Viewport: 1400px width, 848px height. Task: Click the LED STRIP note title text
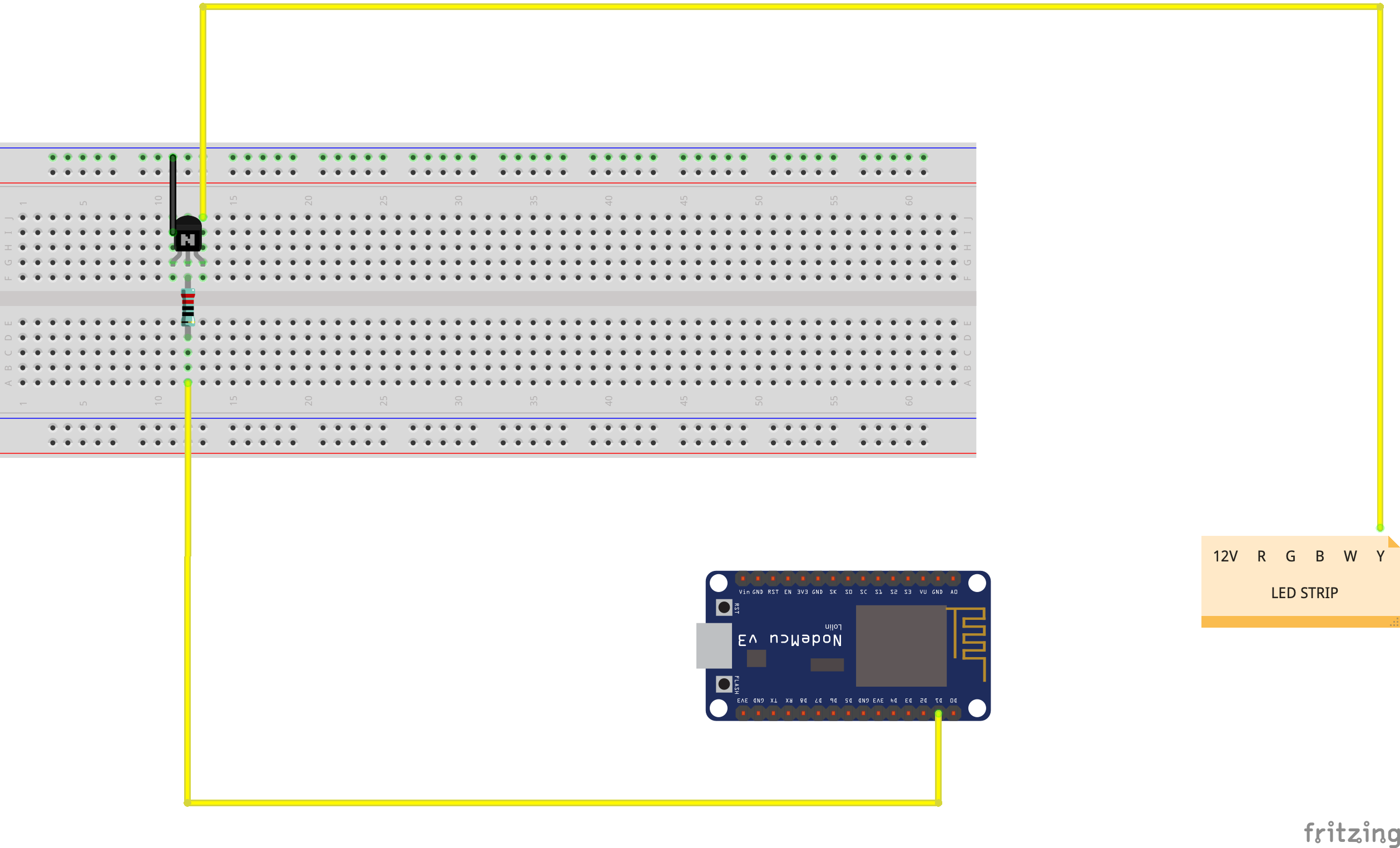coord(1304,593)
